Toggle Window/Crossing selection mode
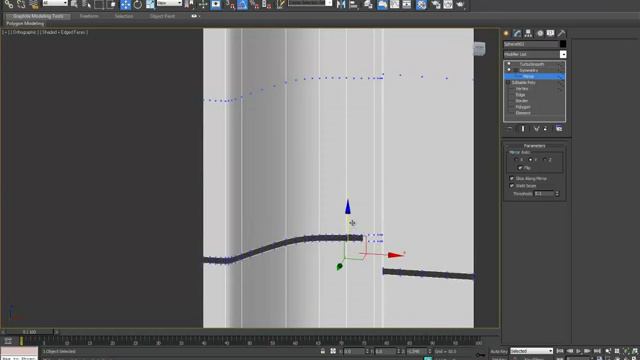Image resolution: width=640 pixels, height=360 pixels. coord(111,4)
